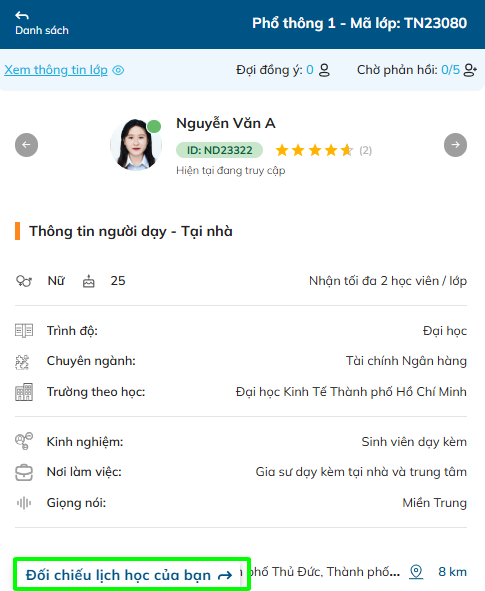Open Đối chiếu lịch học của bạn
Viewport: 485px width, 591px height.
click(x=129, y=575)
